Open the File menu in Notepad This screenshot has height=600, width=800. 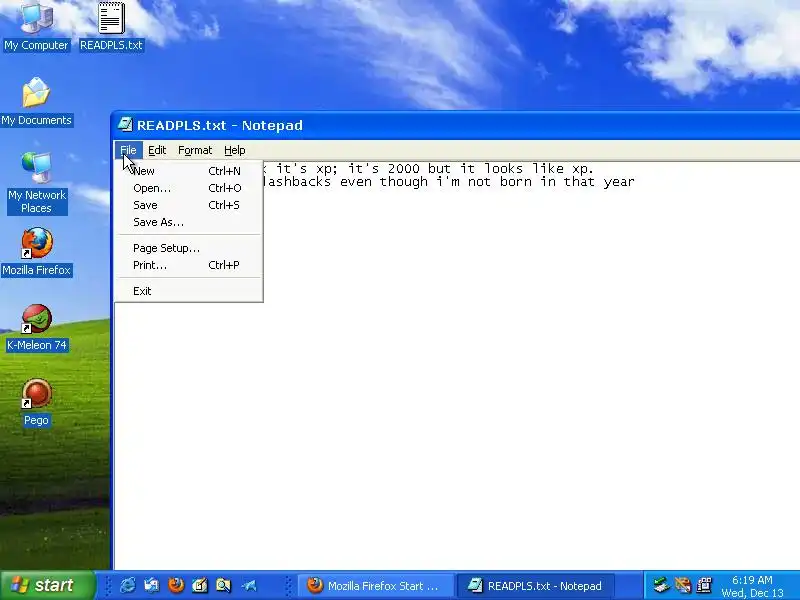128,150
